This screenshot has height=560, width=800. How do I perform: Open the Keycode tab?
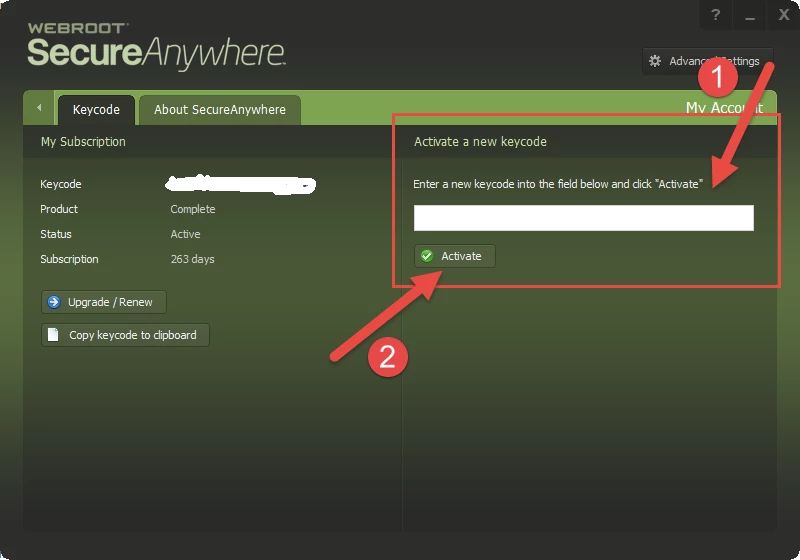point(96,110)
